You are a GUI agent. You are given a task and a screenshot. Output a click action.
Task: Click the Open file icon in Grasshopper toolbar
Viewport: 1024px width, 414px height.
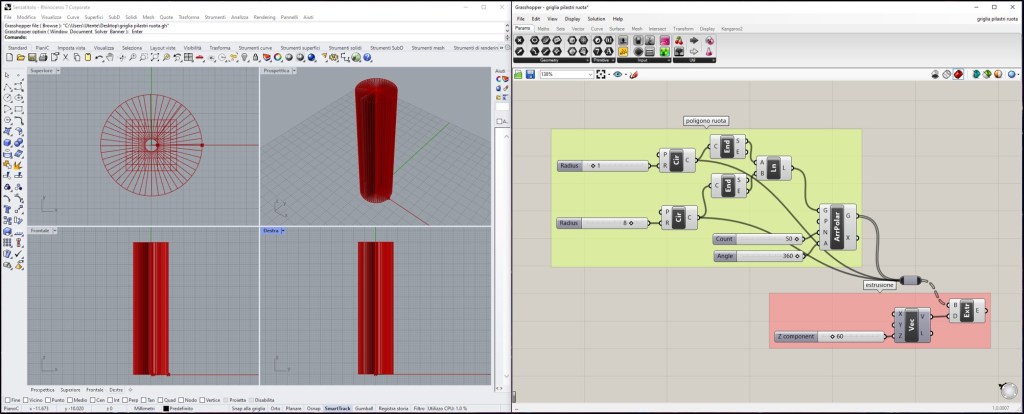coord(520,74)
